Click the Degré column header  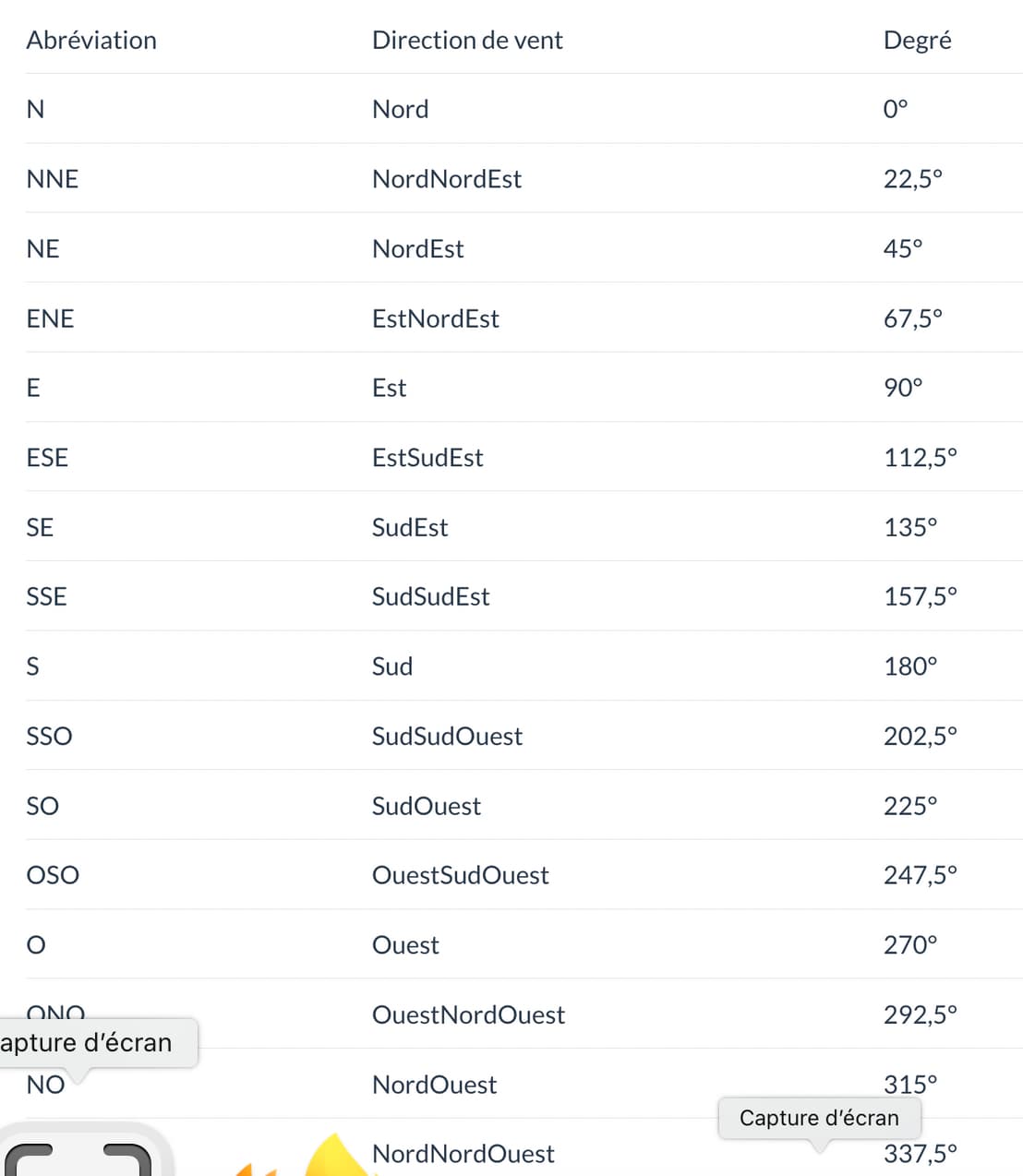click(917, 40)
